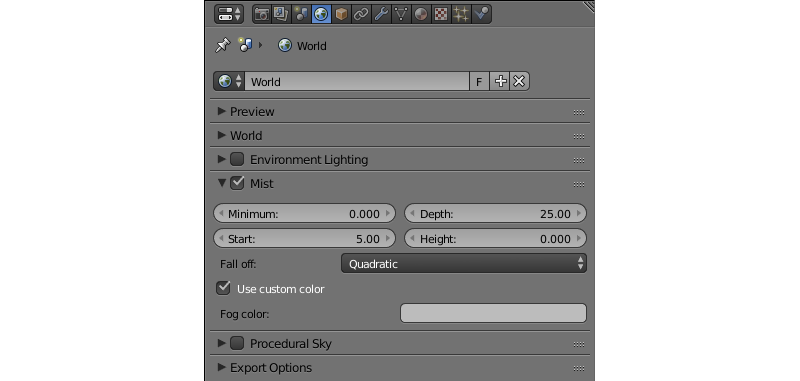Increase Start with its right arrow
The height and width of the screenshot is (381, 800).
388,238
